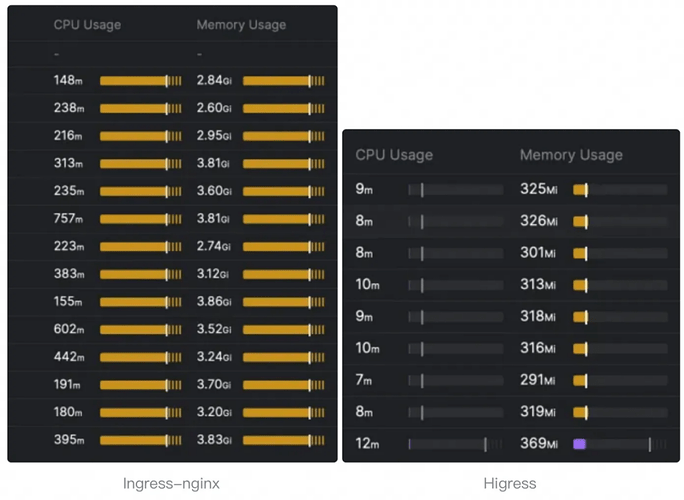The image size is (684, 500).
Task: Click the CPU bar next to 148m
Action: [x=140, y=80]
